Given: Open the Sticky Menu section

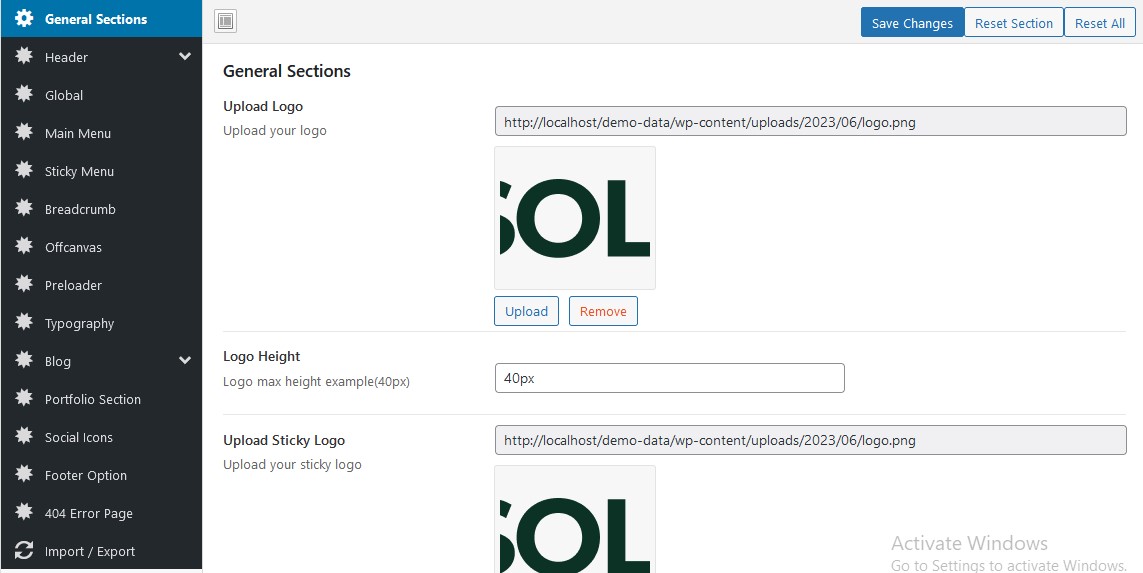Looking at the screenshot, I should tap(79, 171).
